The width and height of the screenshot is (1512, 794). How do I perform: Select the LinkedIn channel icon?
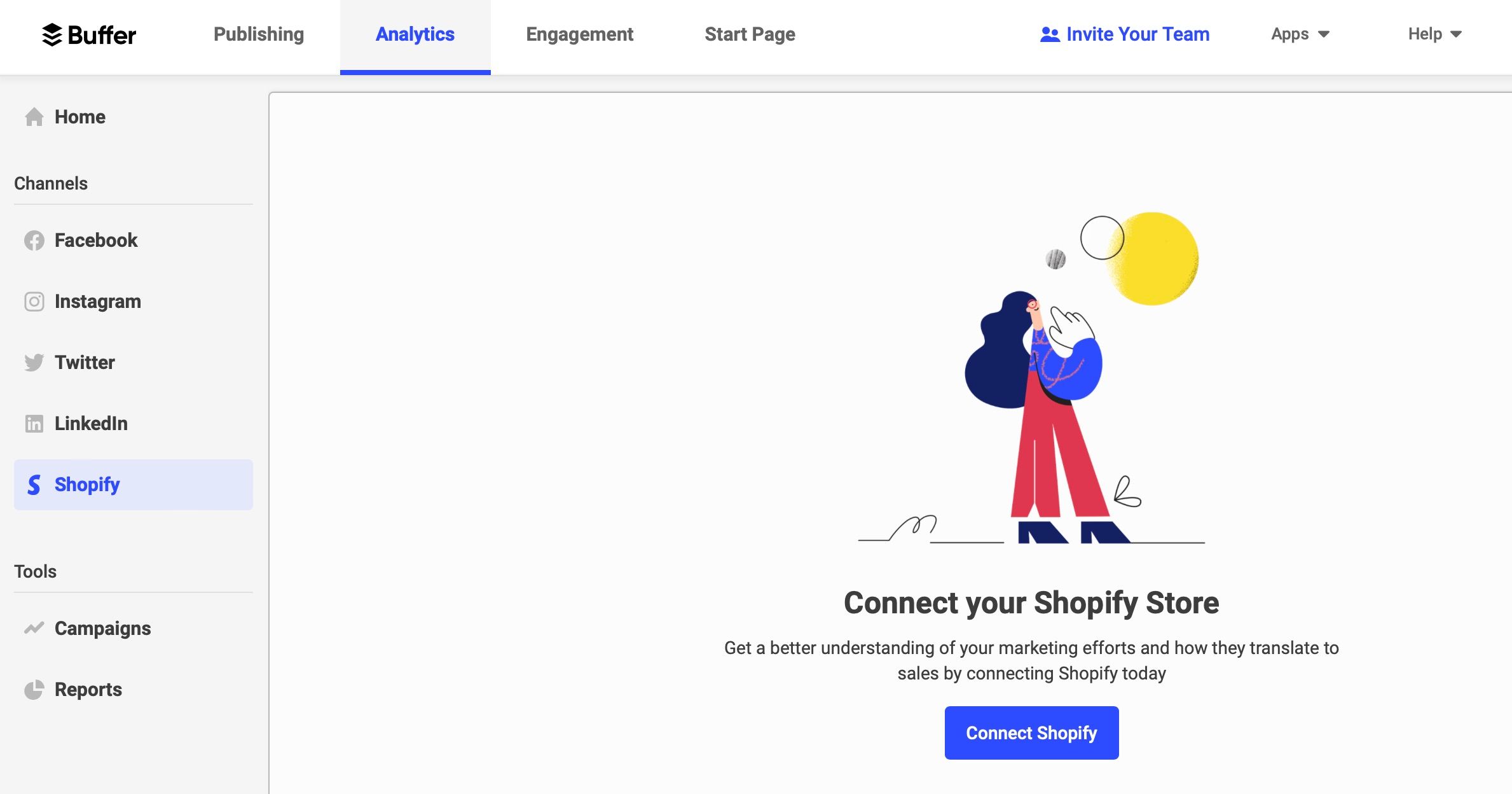[x=33, y=423]
